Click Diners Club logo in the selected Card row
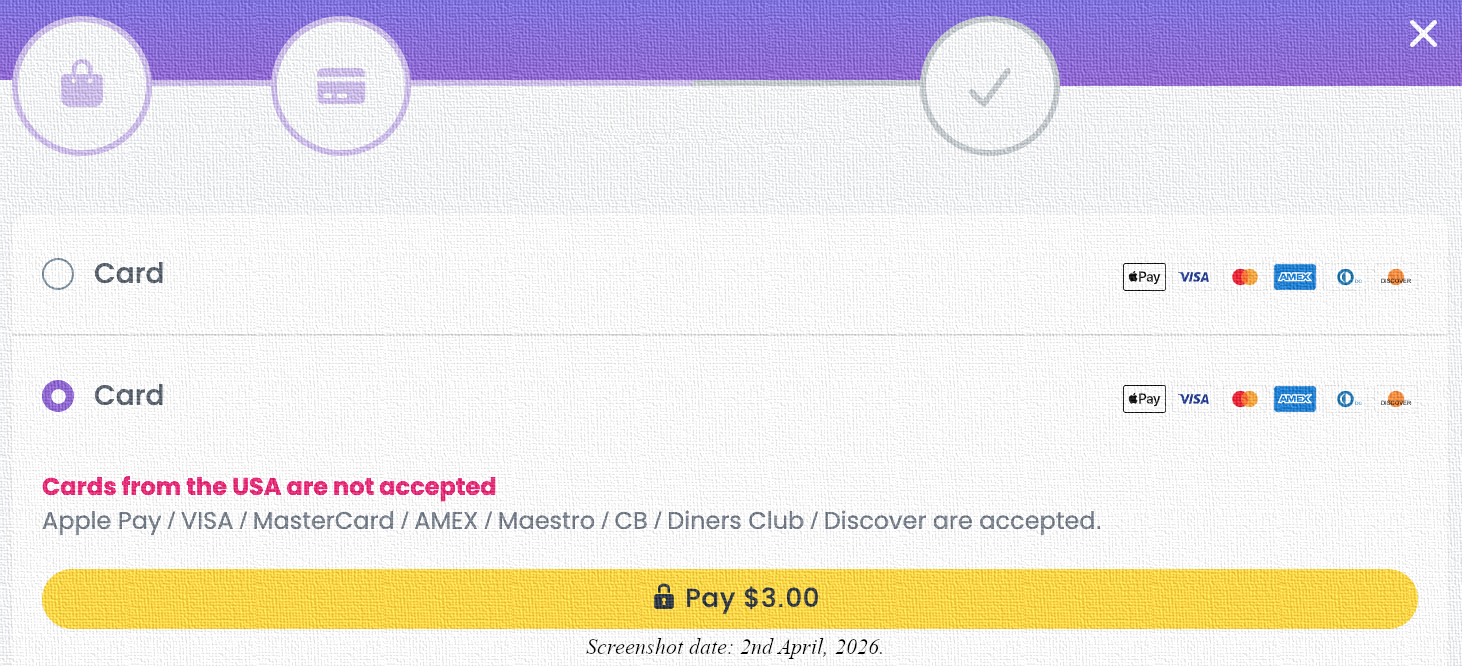The width and height of the screenshot is (1462, 666). tap(1346, 399)
